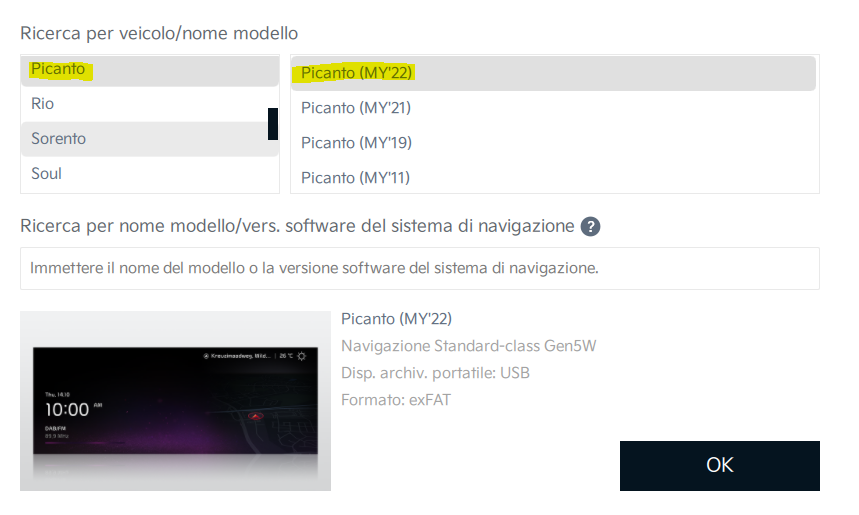Click the red navigation arrow in preview

click(255, 416)
